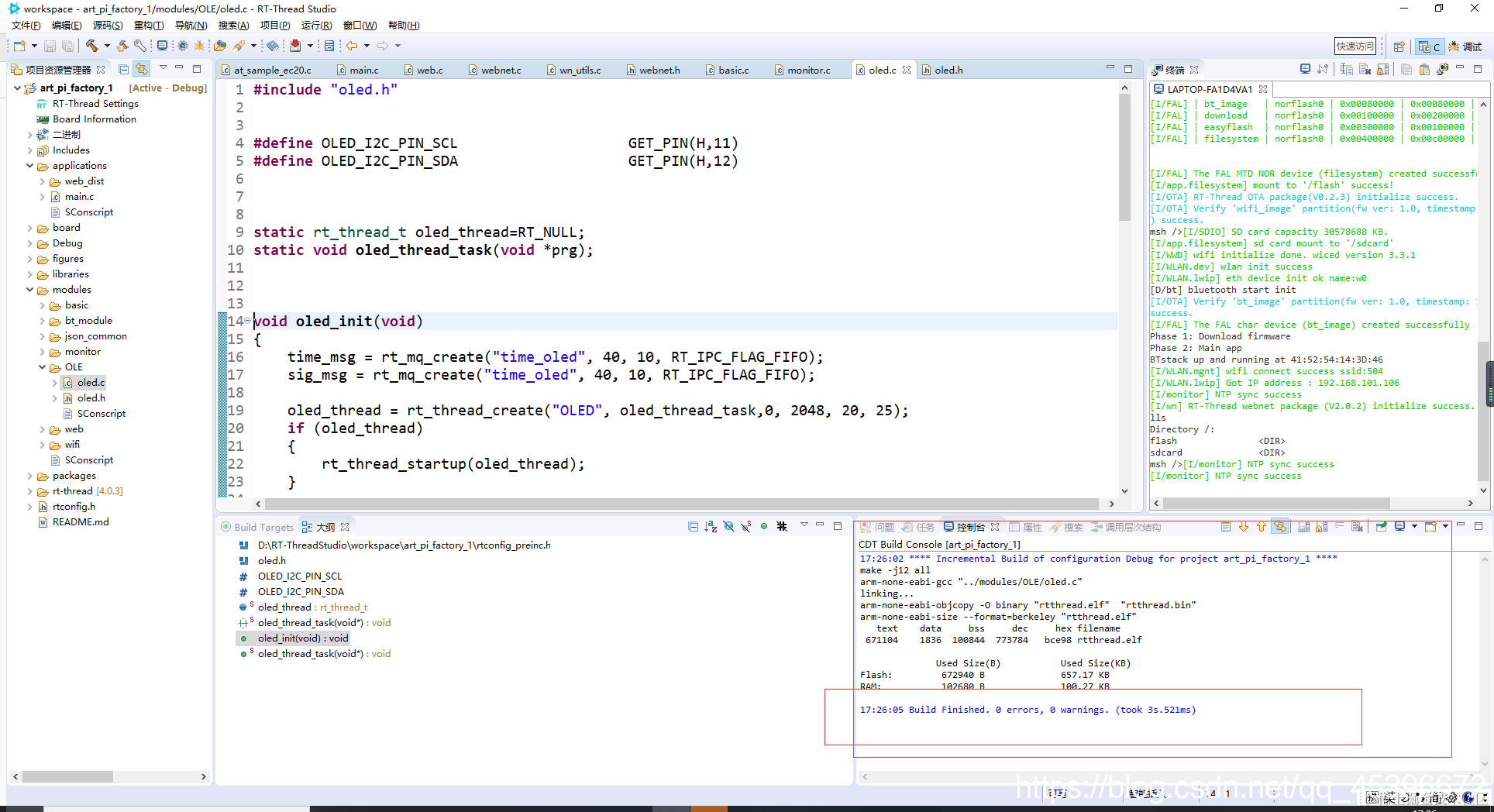Open RT-Thread Settings in project tree

tap(95, 104)
